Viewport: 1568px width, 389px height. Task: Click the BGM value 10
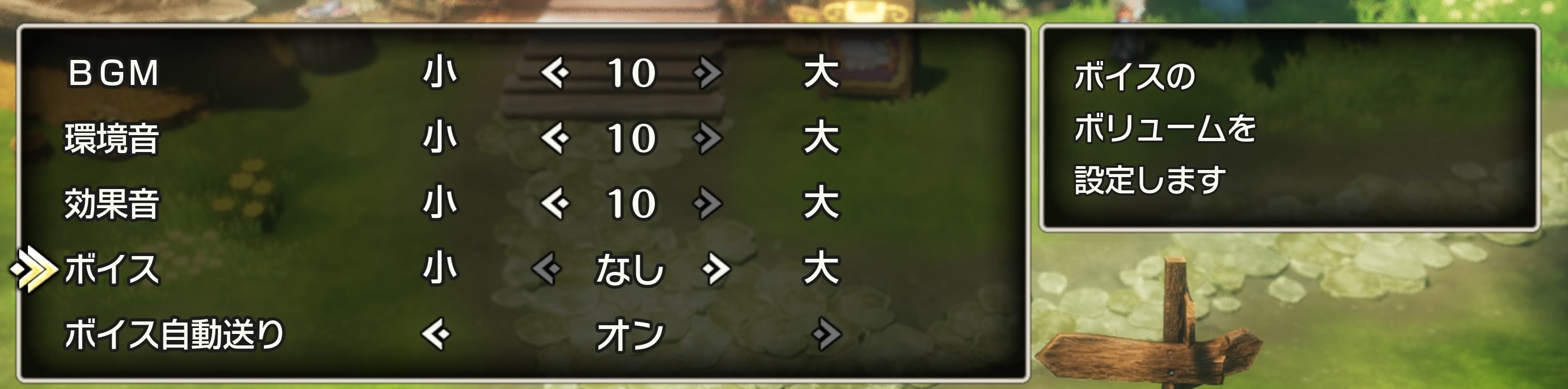[632, 74]
